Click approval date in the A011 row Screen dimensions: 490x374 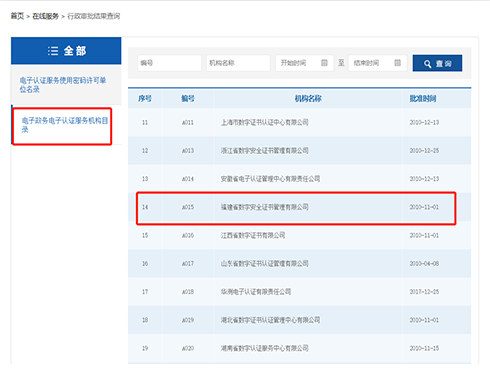pyautogui.click(x=424, y=122)
